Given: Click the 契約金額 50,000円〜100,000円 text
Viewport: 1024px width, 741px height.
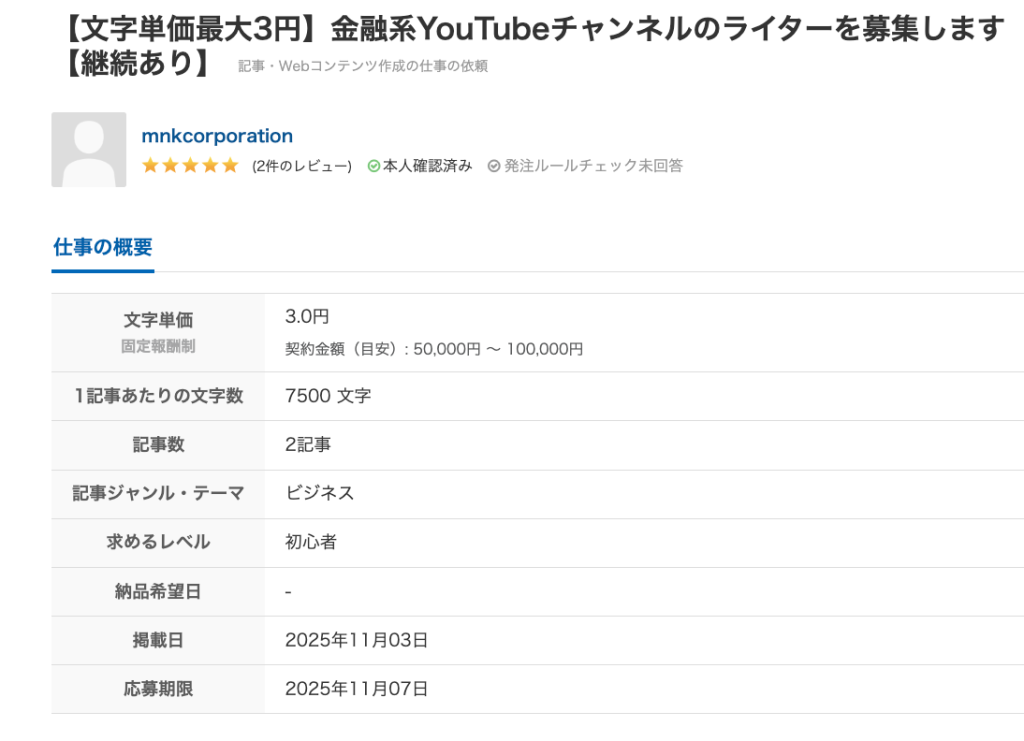Looking at the screenshot, I should pyautogui.click(x=434, y=349).
